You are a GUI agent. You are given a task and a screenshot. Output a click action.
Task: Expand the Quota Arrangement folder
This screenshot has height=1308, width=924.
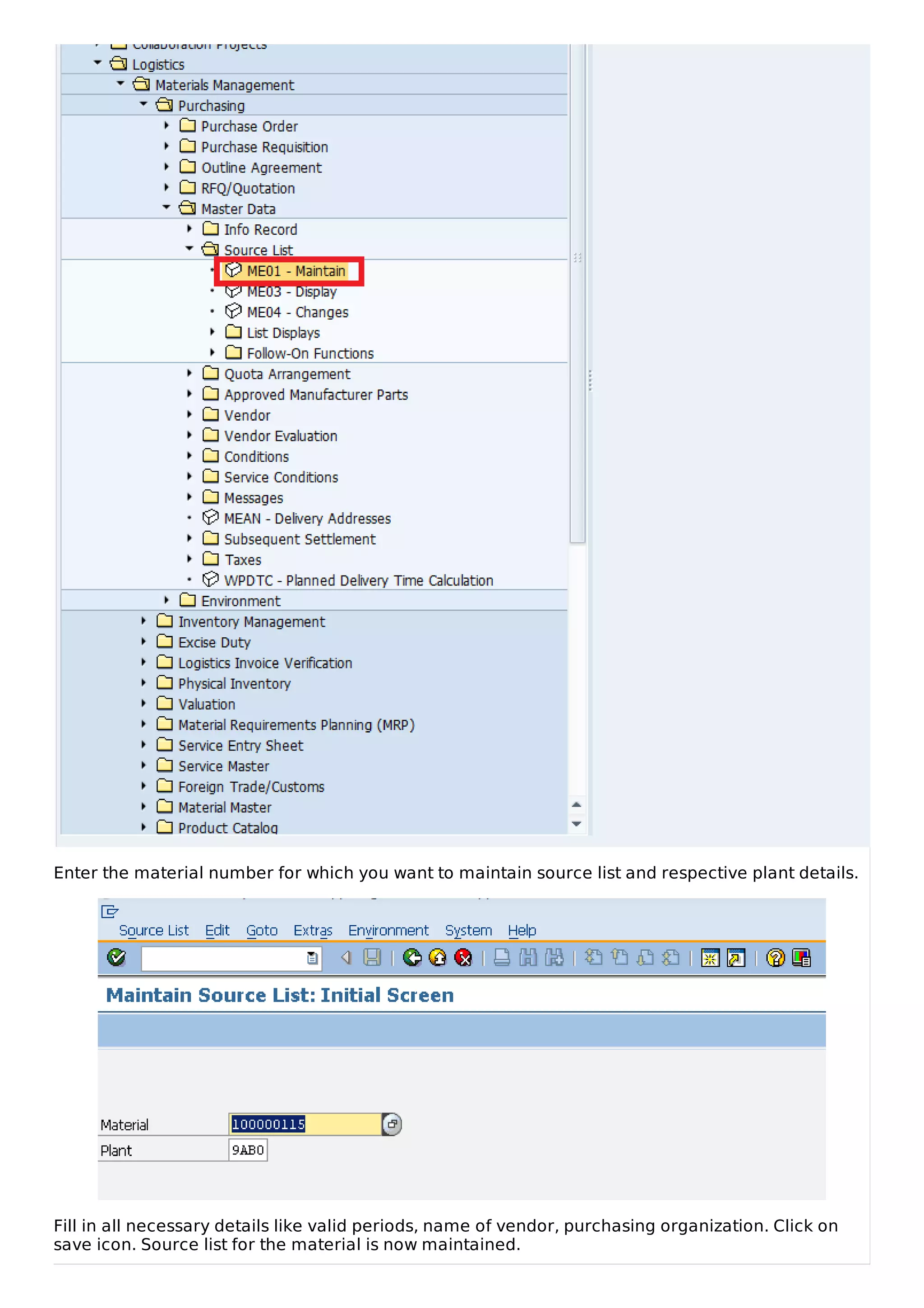(189, 372)
